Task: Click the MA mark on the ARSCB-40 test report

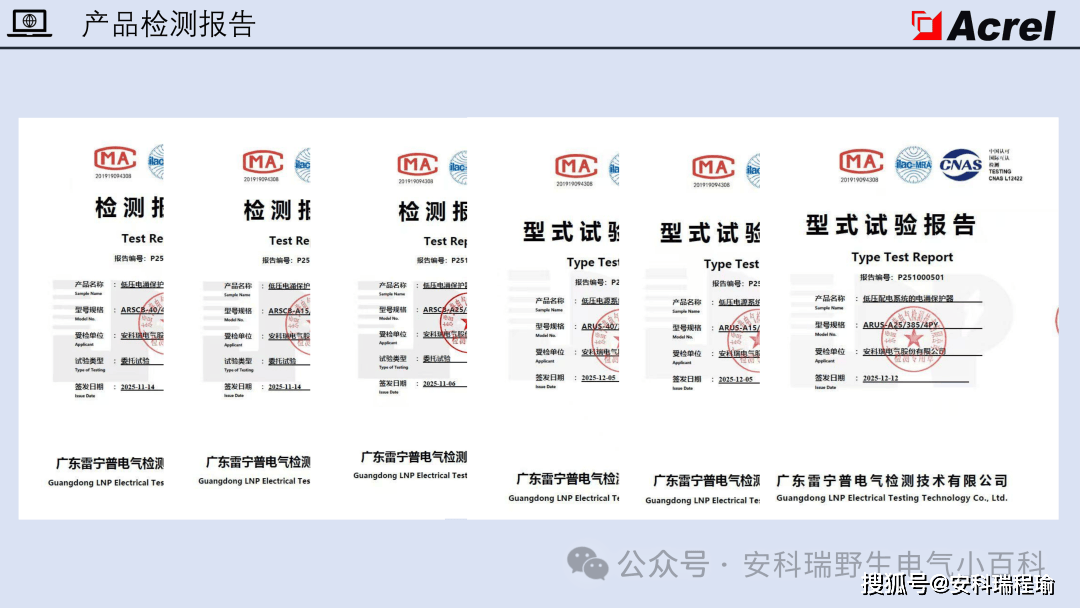Action: pos(115,160)
